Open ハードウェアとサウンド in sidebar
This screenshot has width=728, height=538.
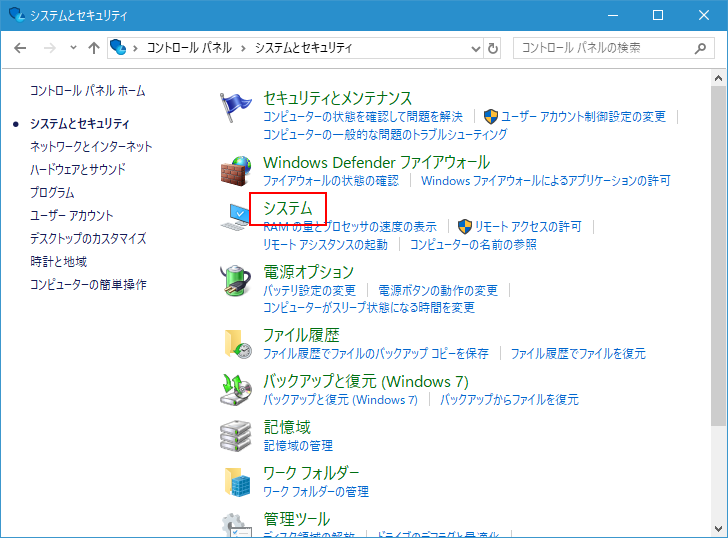pyautogui.click(x=78, y=169)
